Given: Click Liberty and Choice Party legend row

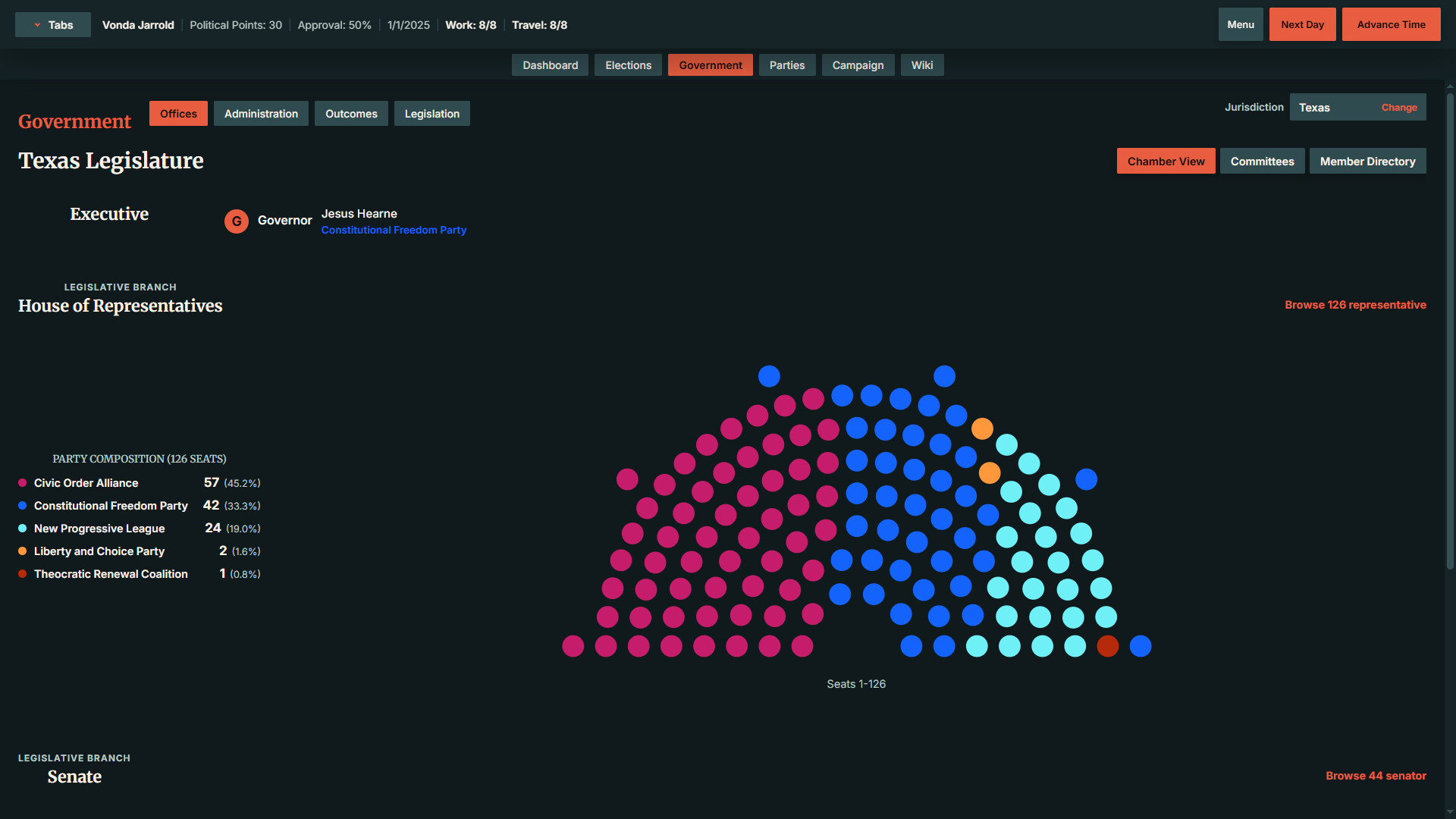Looking at the screenshot, I should coord(140,551).
